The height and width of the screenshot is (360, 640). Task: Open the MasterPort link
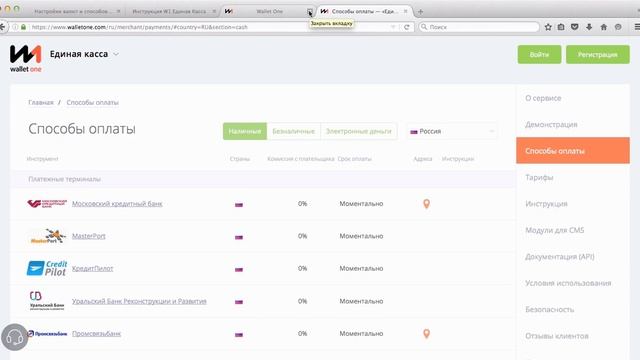tap(89, 236)
